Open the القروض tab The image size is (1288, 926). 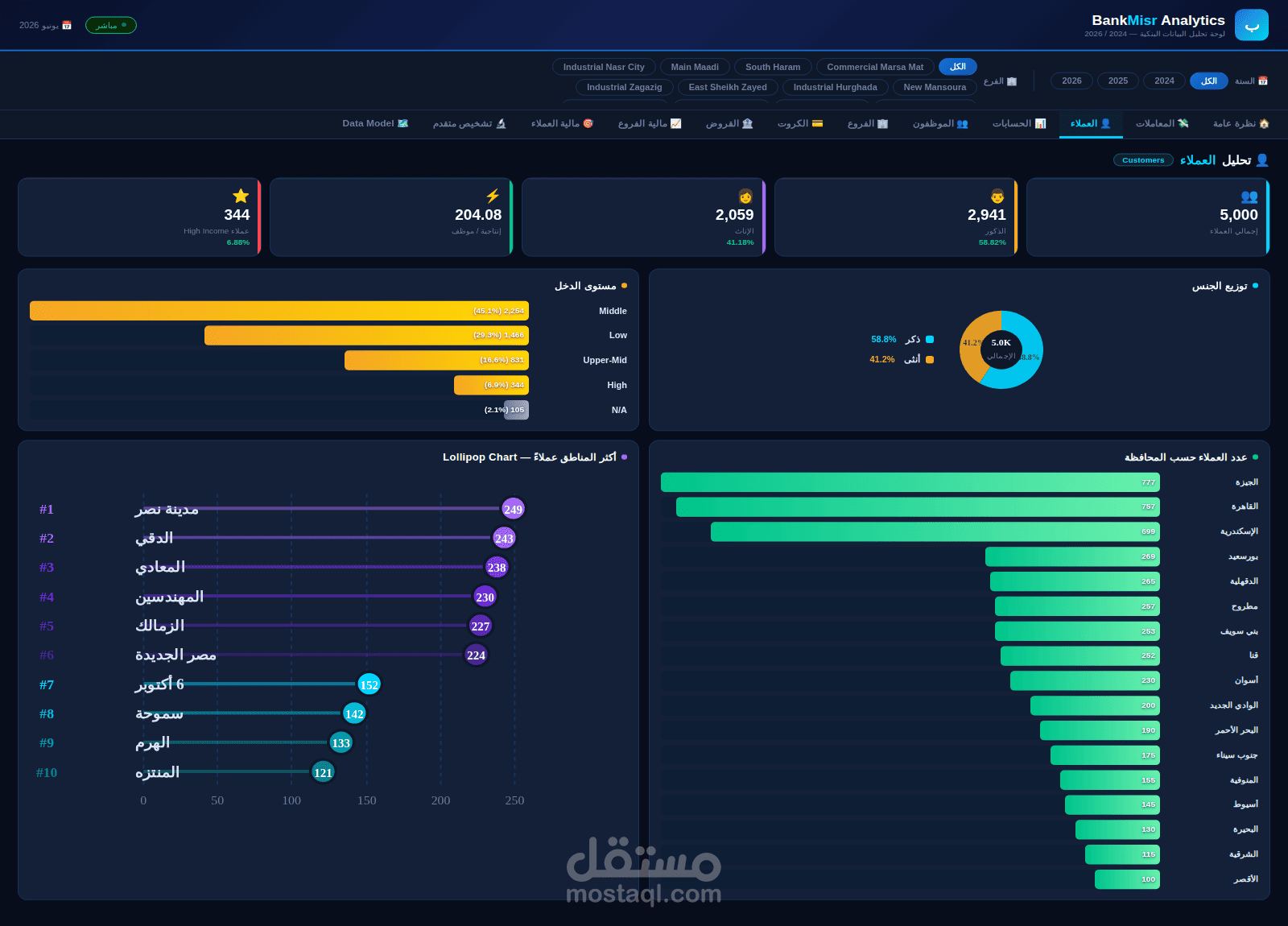pos(729,123)
